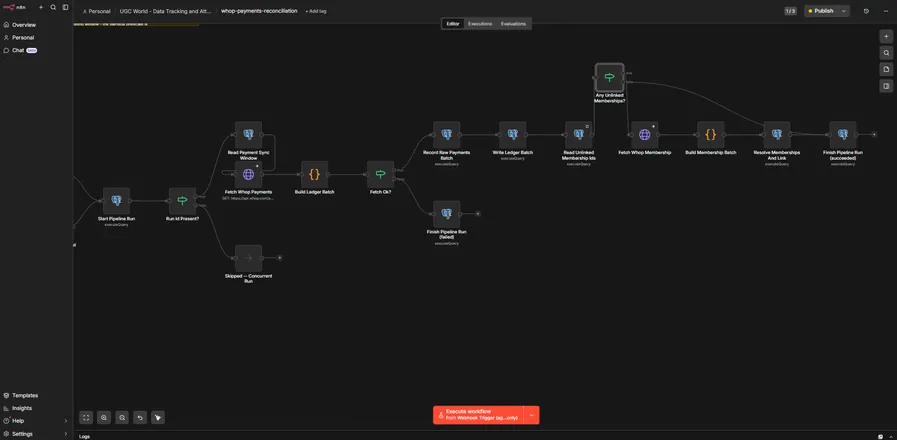The image size is (897, 440).
Task: Select the Fetch Whop Payments HTTP node
Action: coord(248,175)
